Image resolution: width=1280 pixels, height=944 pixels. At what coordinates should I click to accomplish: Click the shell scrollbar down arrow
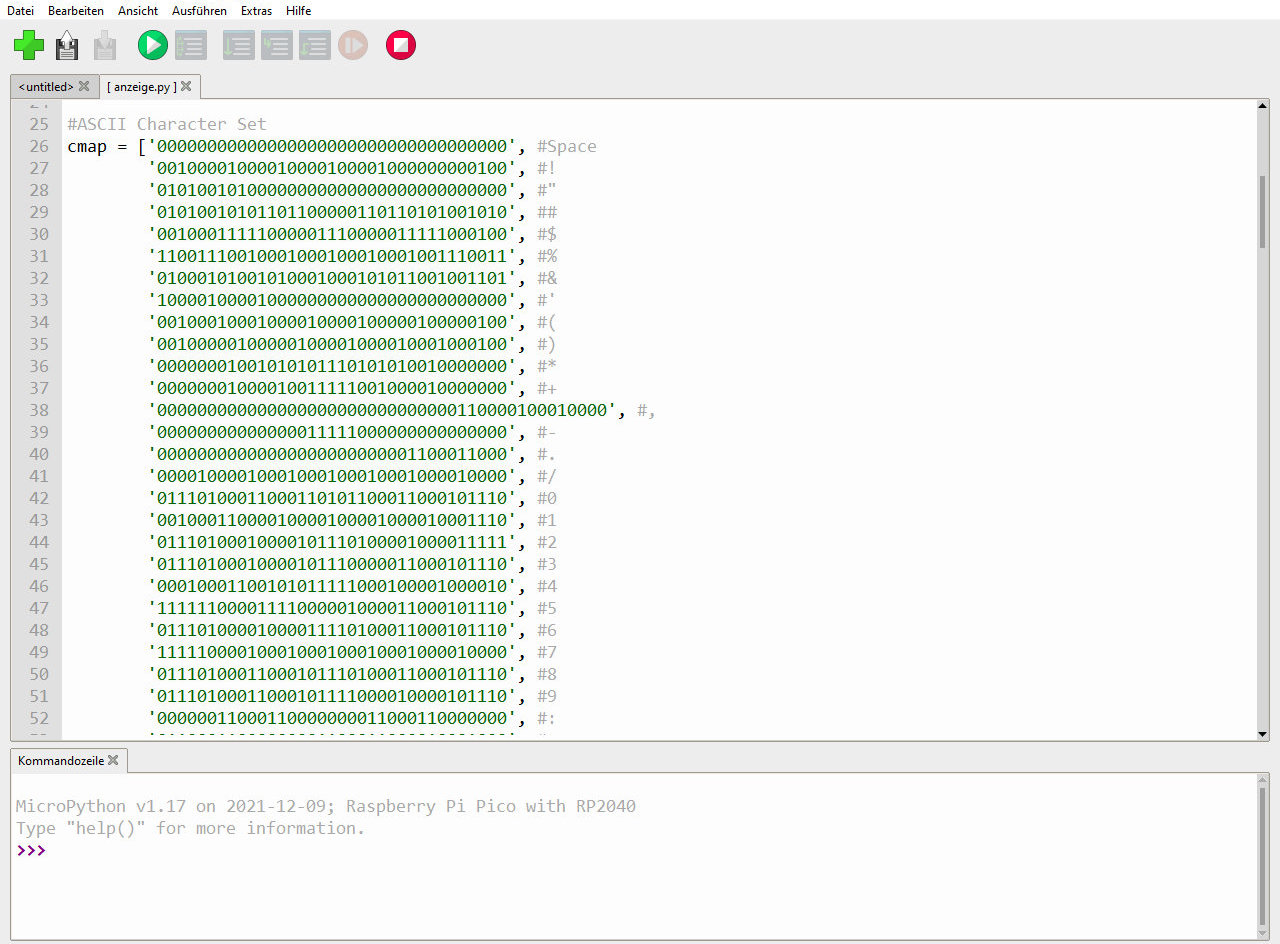point(1262,932)
